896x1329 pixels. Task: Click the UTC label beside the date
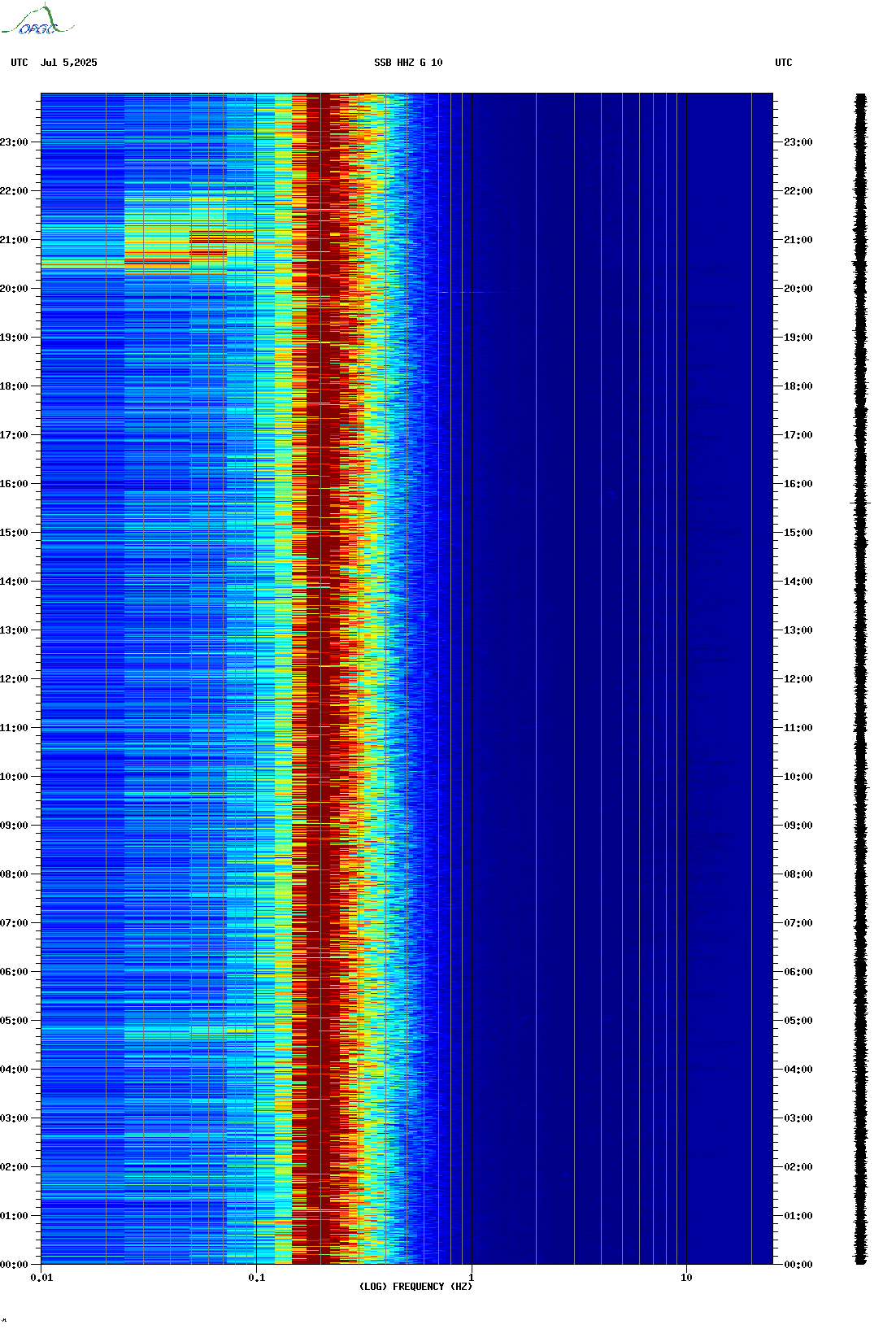click(x=20, y=63)
